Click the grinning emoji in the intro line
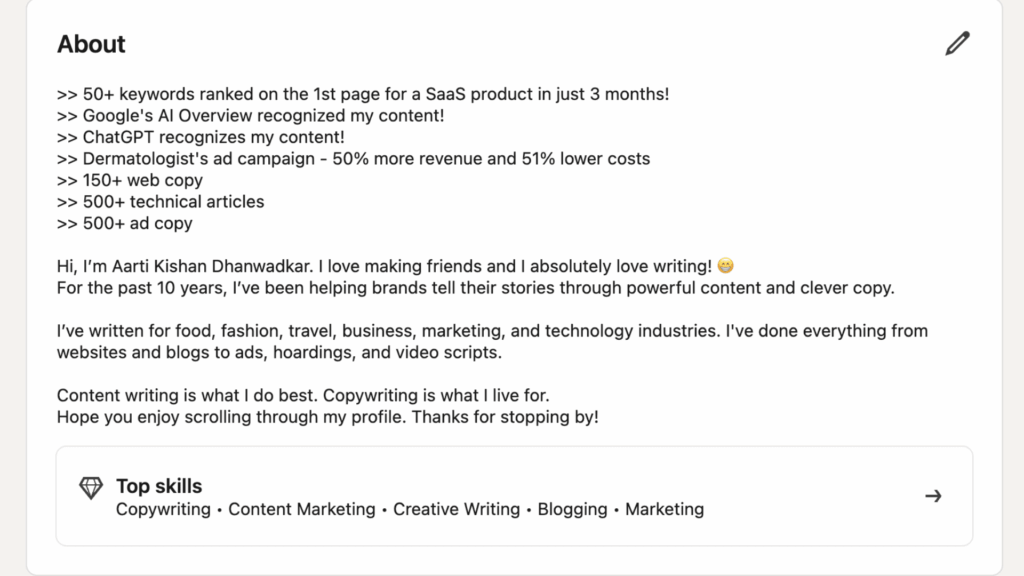 click(723, 265)
